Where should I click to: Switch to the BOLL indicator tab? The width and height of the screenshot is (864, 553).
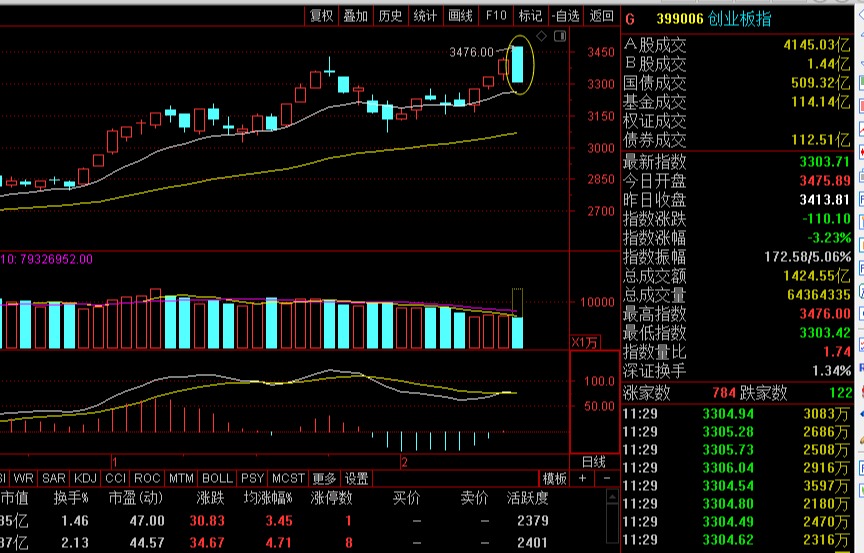[217, 479]
